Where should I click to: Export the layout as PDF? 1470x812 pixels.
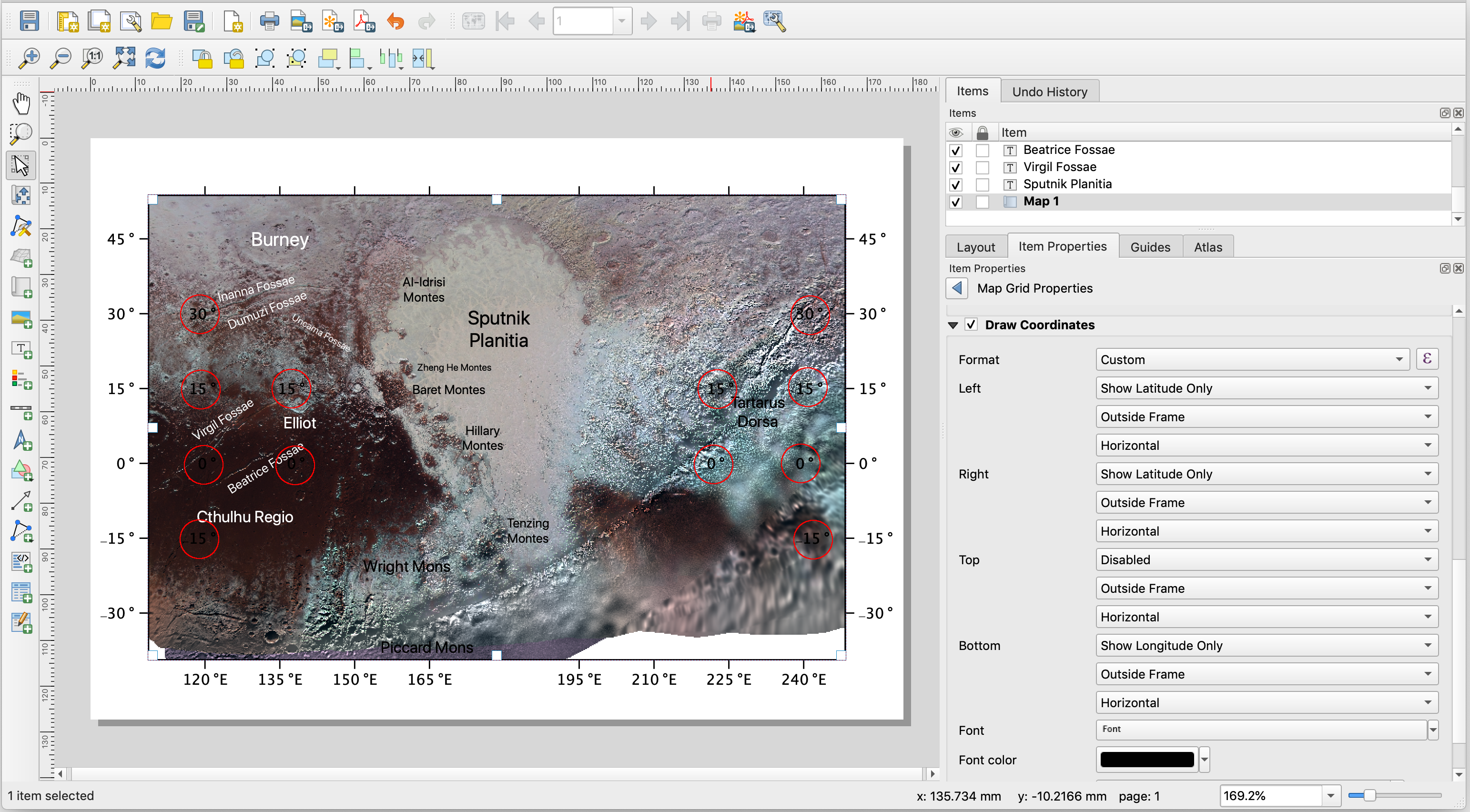click(364, 21)
